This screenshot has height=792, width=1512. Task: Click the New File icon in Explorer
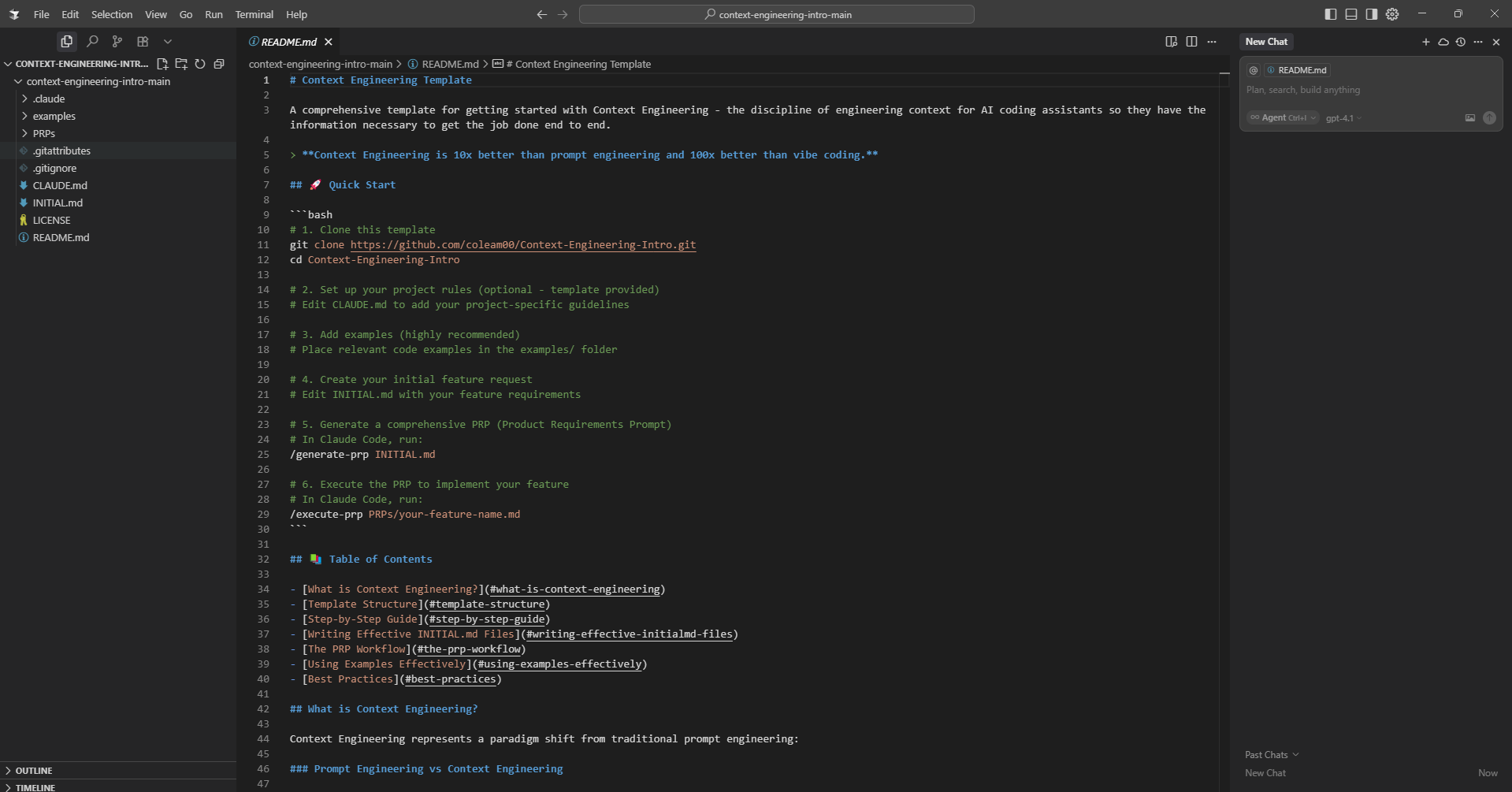click(x=162, y=64)
